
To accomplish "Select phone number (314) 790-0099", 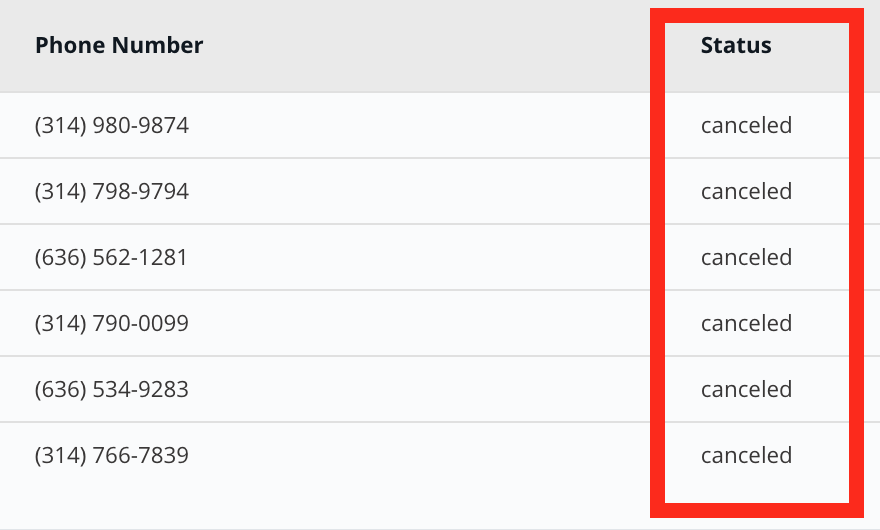I will (112, 323).
